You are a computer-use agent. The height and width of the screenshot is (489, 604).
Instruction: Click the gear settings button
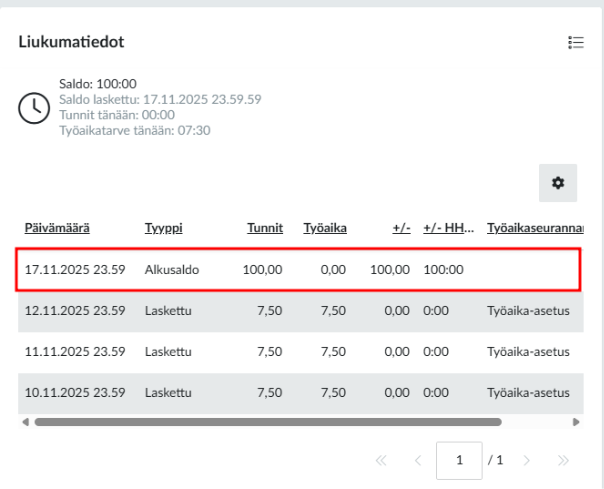pyautogui.click(x=558, y=182)
